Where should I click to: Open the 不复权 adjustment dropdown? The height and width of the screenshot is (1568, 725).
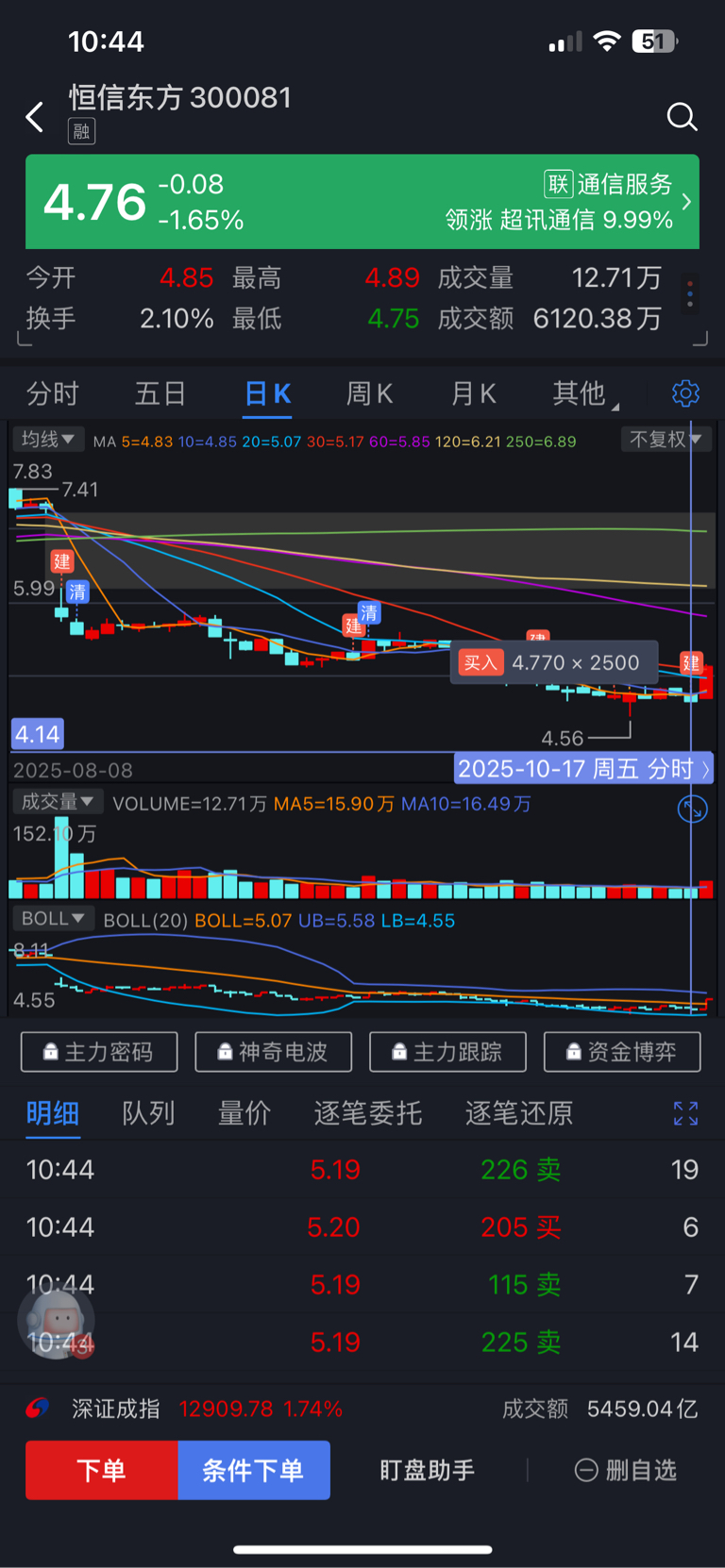[x=666, y=440]
